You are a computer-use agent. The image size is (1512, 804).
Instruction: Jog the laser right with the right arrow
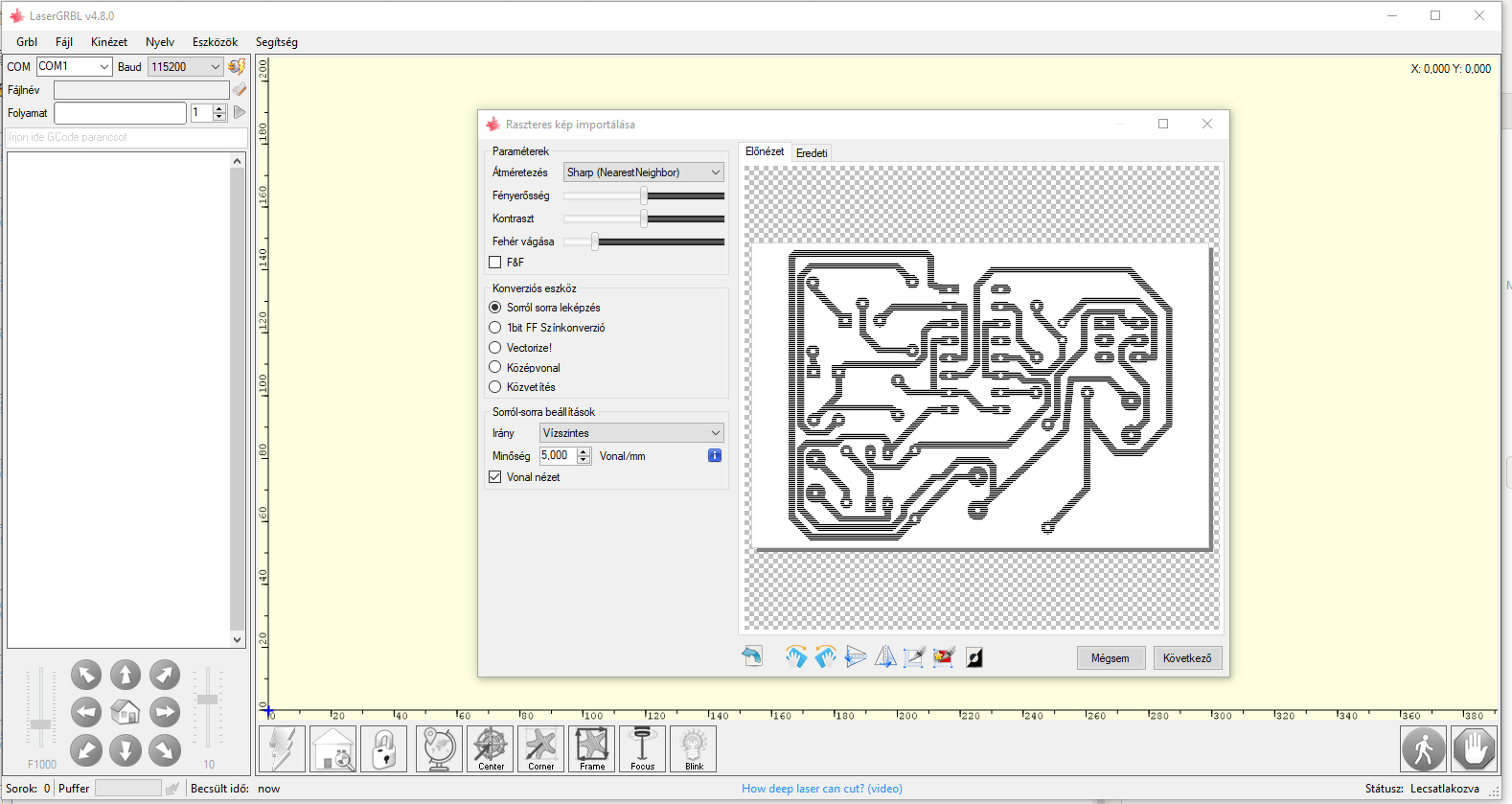pyautogui.click(x=165, y=712)
